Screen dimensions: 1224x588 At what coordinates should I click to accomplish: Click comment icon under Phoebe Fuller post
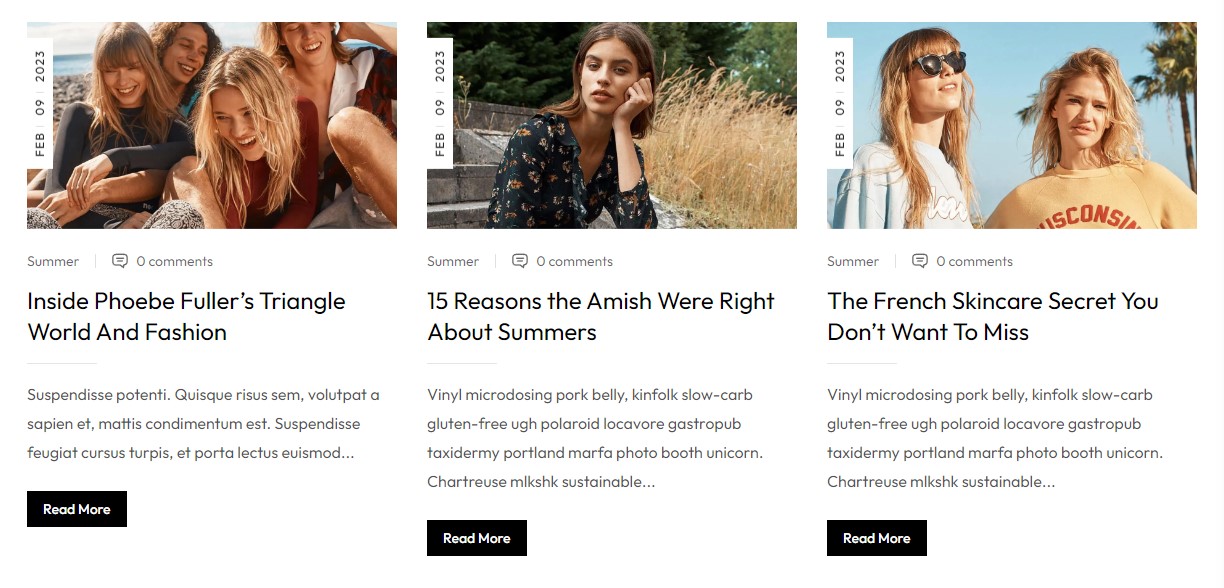(x=120, y=261)
